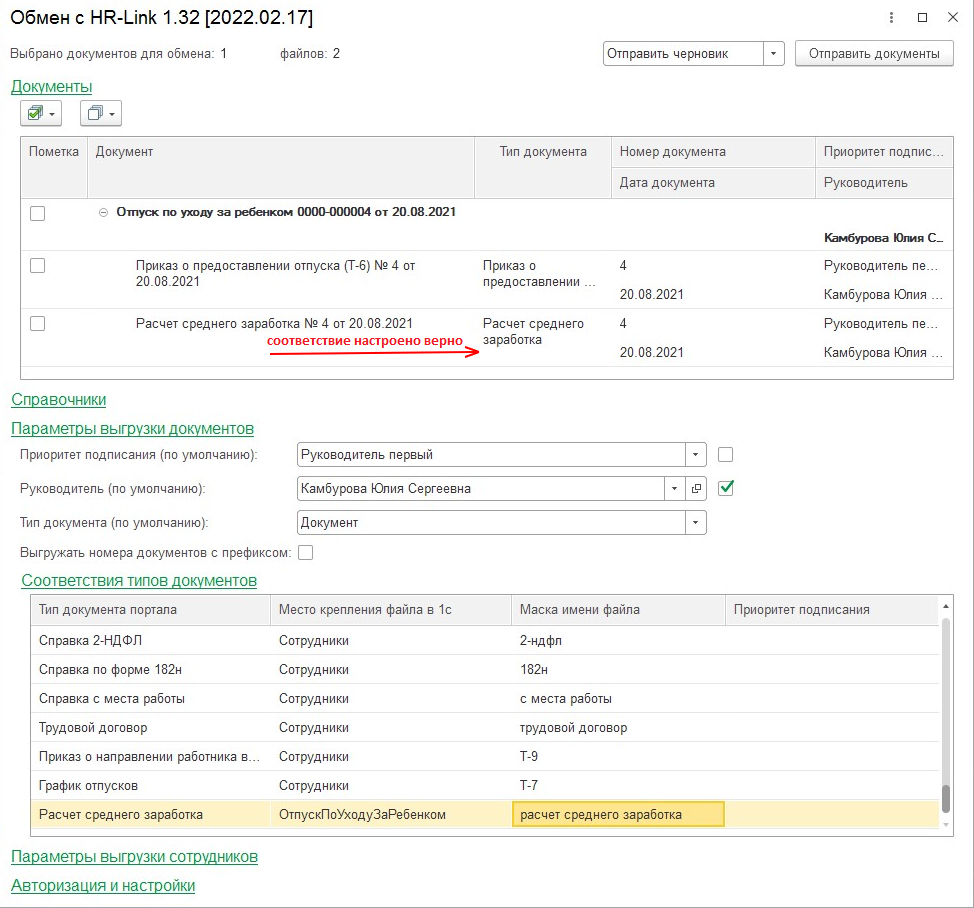Tick checkbox for Расчет среднего заработка document row
The image size is (974, 908).
[38, 324]
